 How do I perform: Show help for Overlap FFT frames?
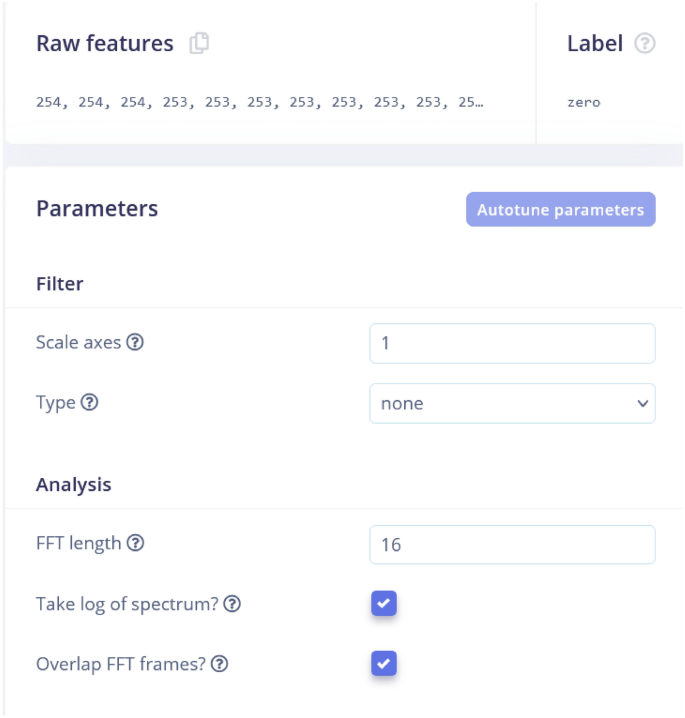click(219, 664)
